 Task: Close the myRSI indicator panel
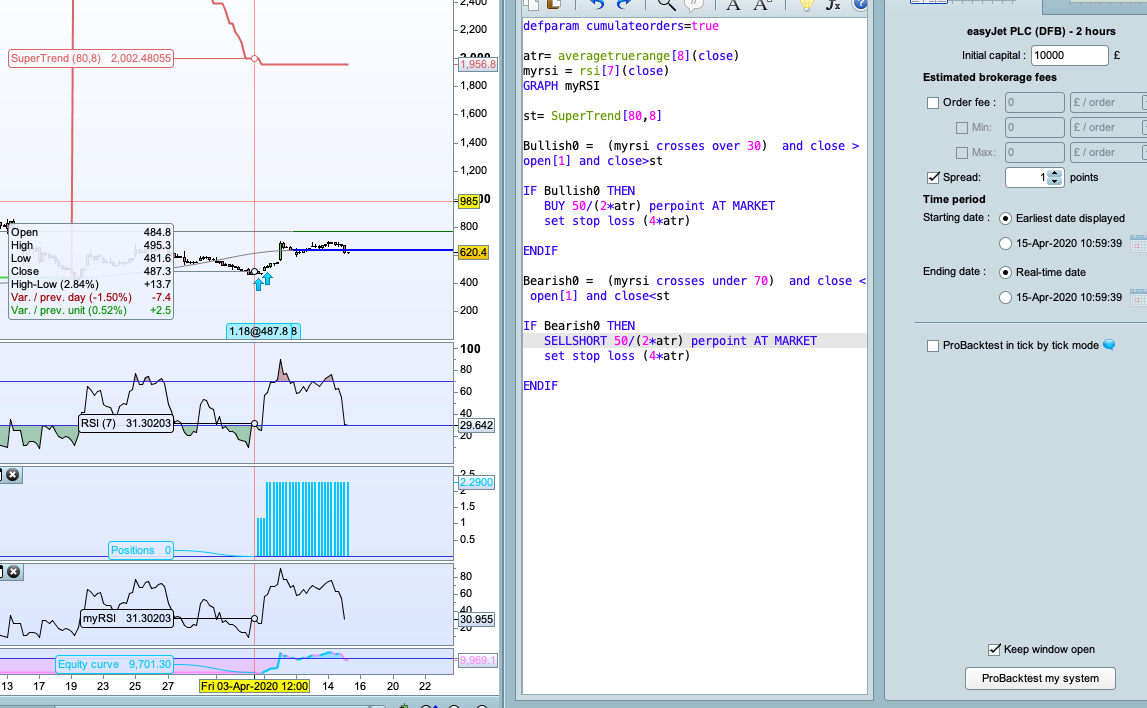click(13, 572)
